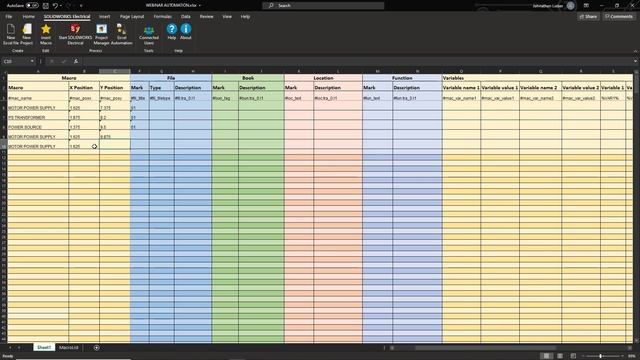Switch to Page Layout view in status bar
This screenshot has height=360, width=640.
point(560,356)
